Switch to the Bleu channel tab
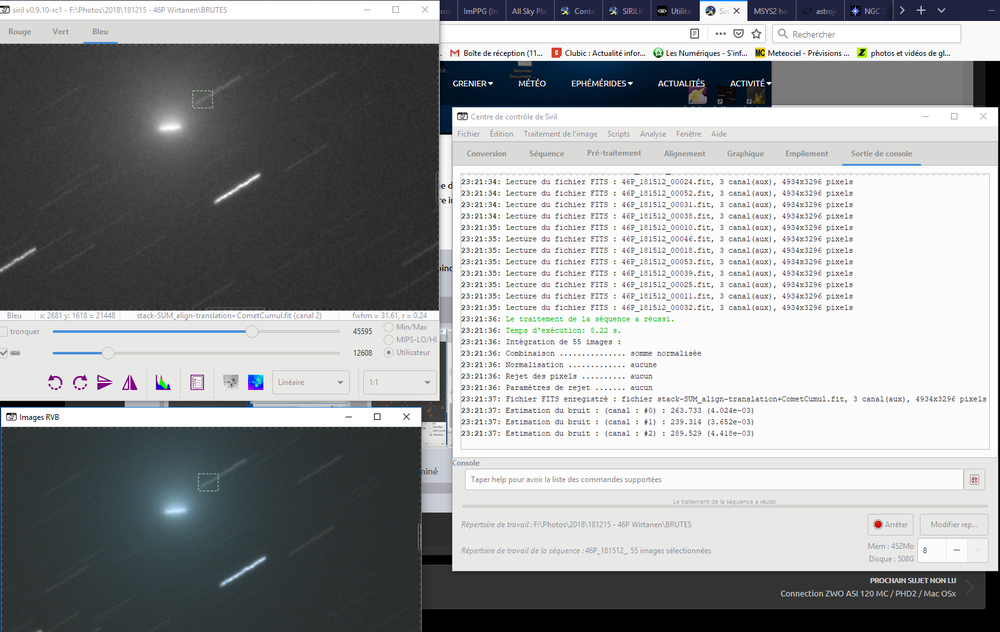This screenshot has width=1000, height=632. (x=100, y=31)
